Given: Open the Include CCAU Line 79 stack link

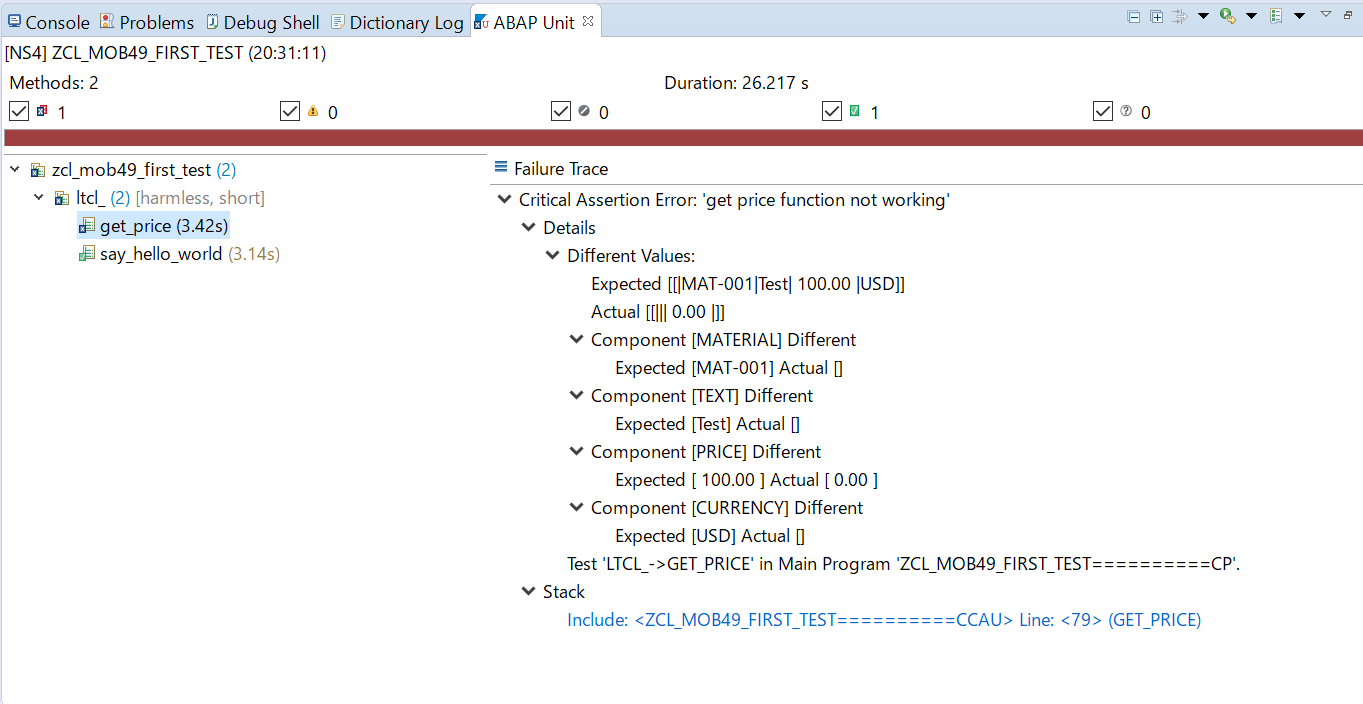Looking at the screenshot, I should point(884,620).
